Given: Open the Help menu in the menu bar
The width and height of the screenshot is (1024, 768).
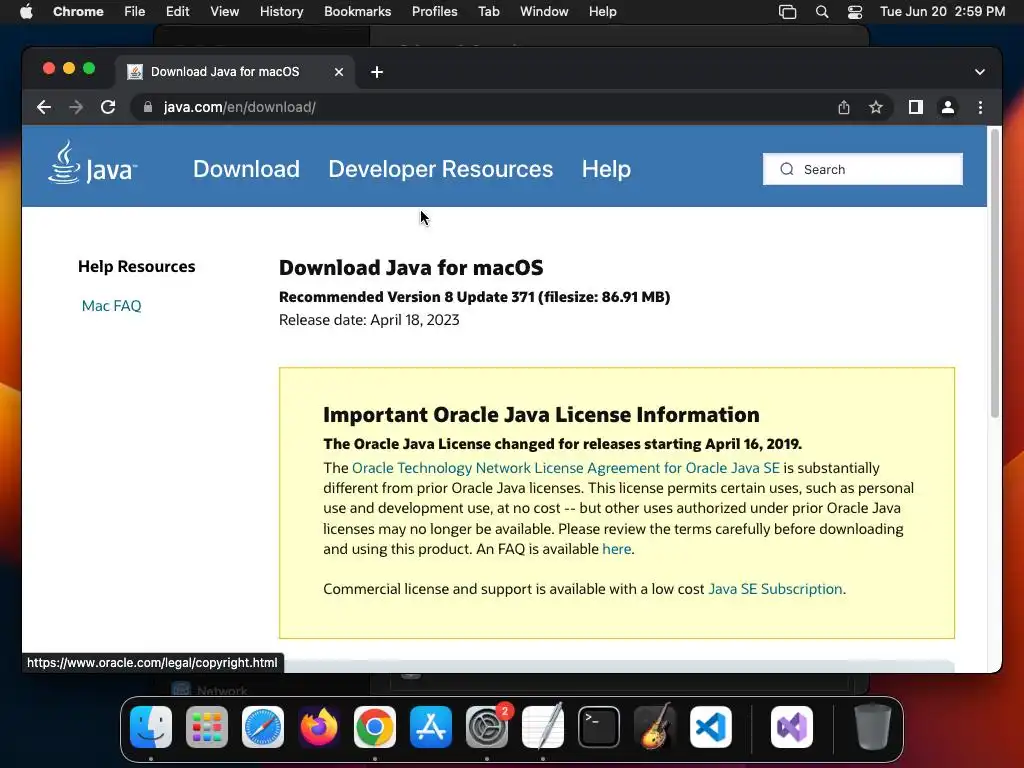Looking at the screenshot, I should [x=602, y=12].
